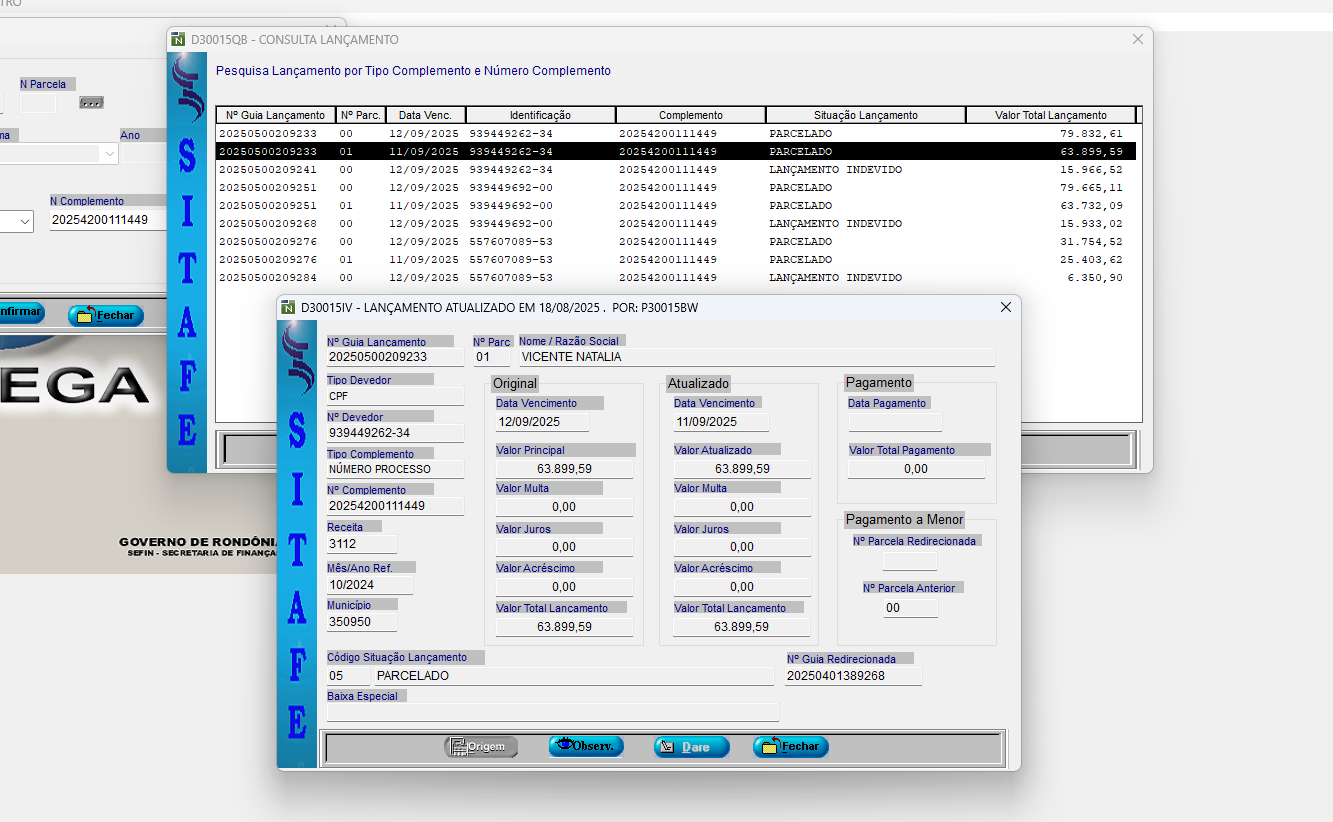
Task: Click the Nº Guia Redirecionada field
Action: click(x=852, y=676)
